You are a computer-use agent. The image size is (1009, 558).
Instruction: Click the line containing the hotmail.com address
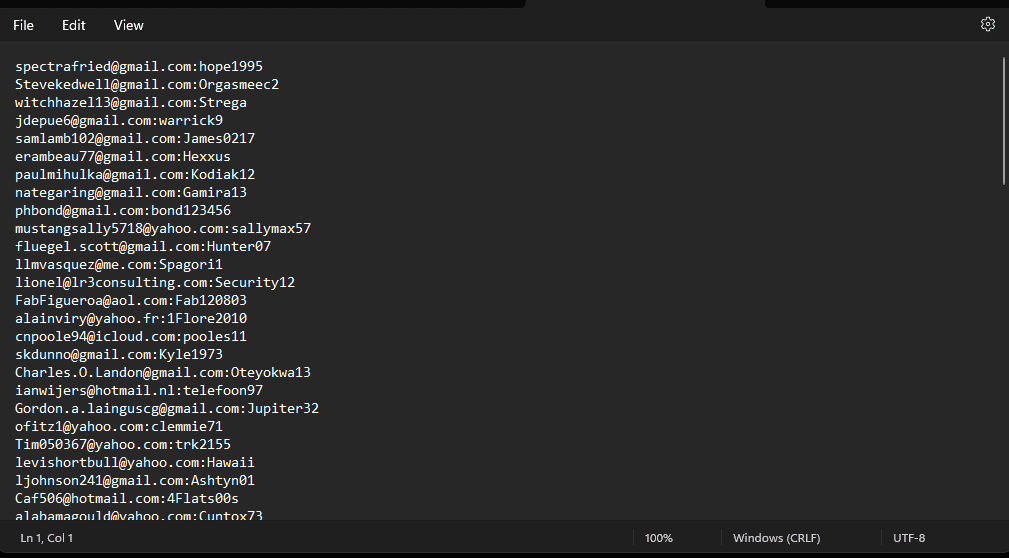click(x=126, y=498)
